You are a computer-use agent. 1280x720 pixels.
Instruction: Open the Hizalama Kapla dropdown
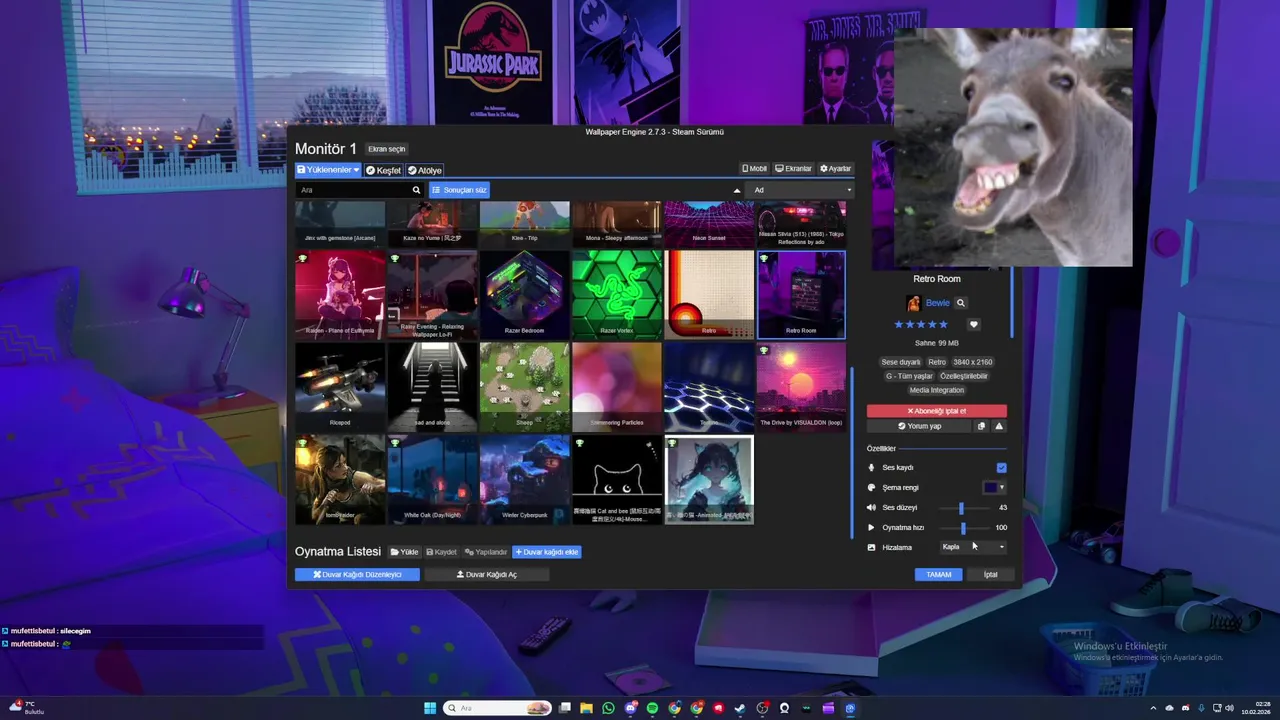pos(973,547)
